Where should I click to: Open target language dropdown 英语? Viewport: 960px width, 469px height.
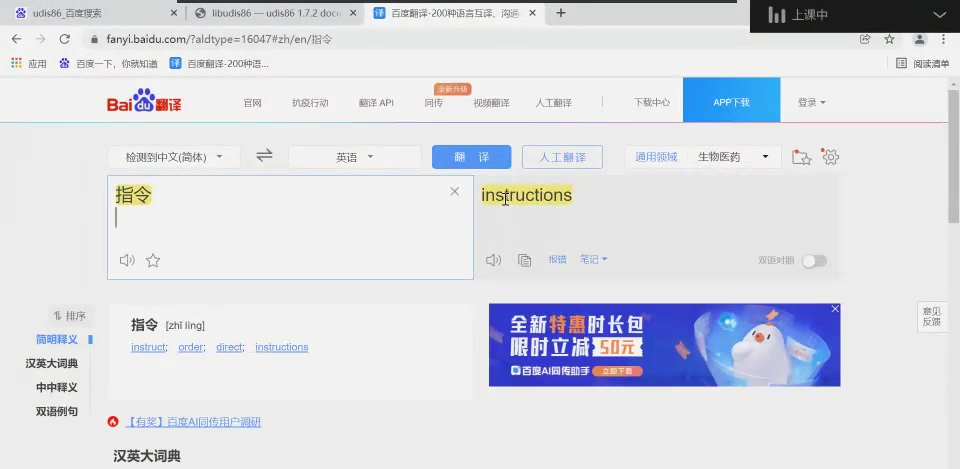point(354,157)
